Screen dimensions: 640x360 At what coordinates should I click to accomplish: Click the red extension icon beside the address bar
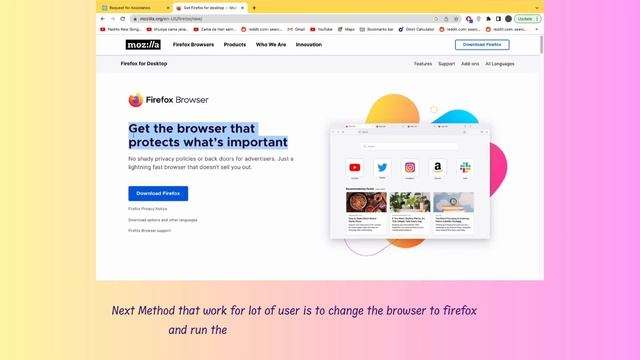(469, 19)
